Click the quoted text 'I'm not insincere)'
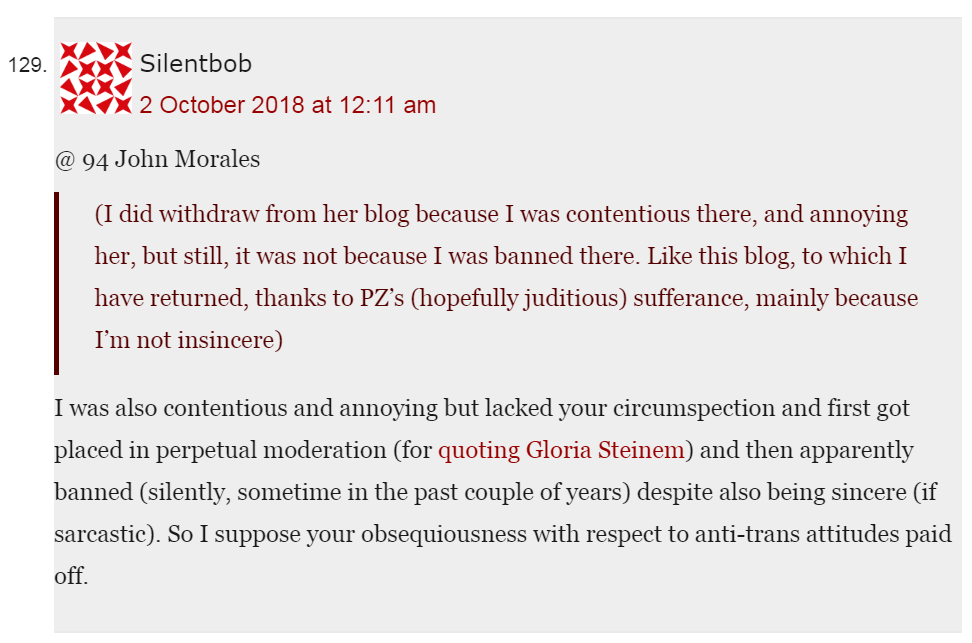Viewport: 972px width, 643px height. (x=189, y=340)
